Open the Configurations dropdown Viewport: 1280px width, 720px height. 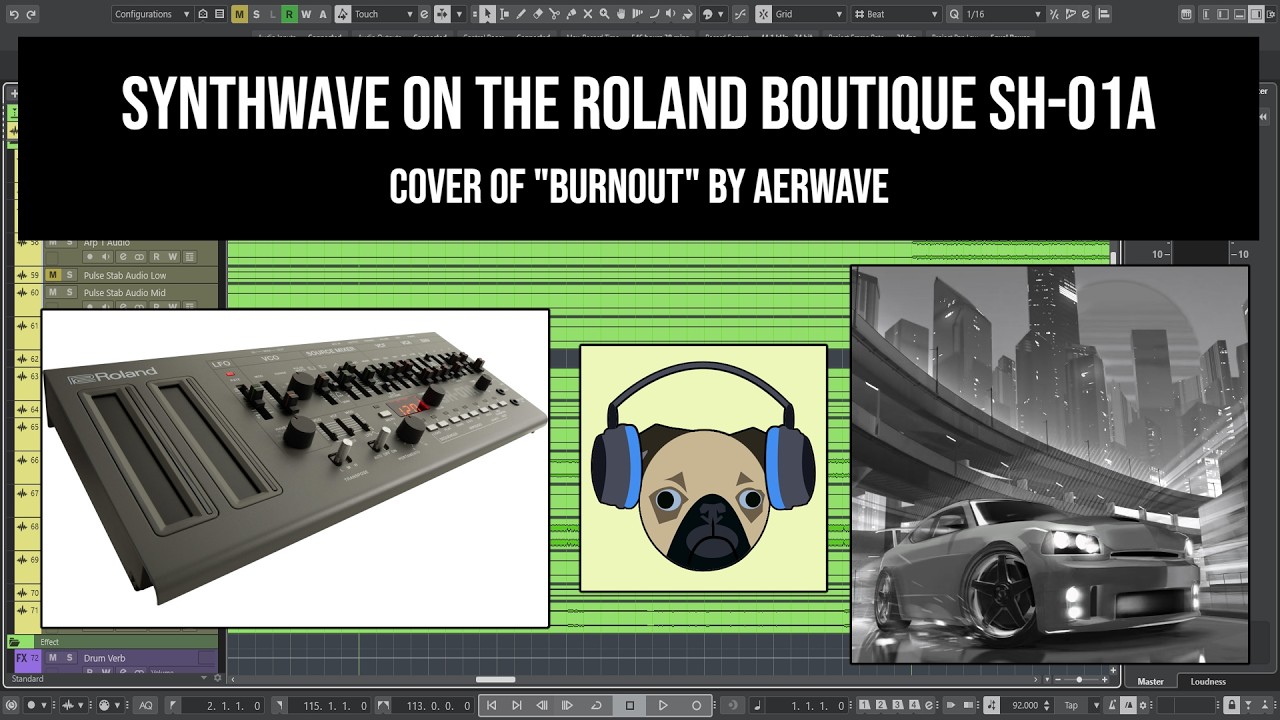coord(152,14)
